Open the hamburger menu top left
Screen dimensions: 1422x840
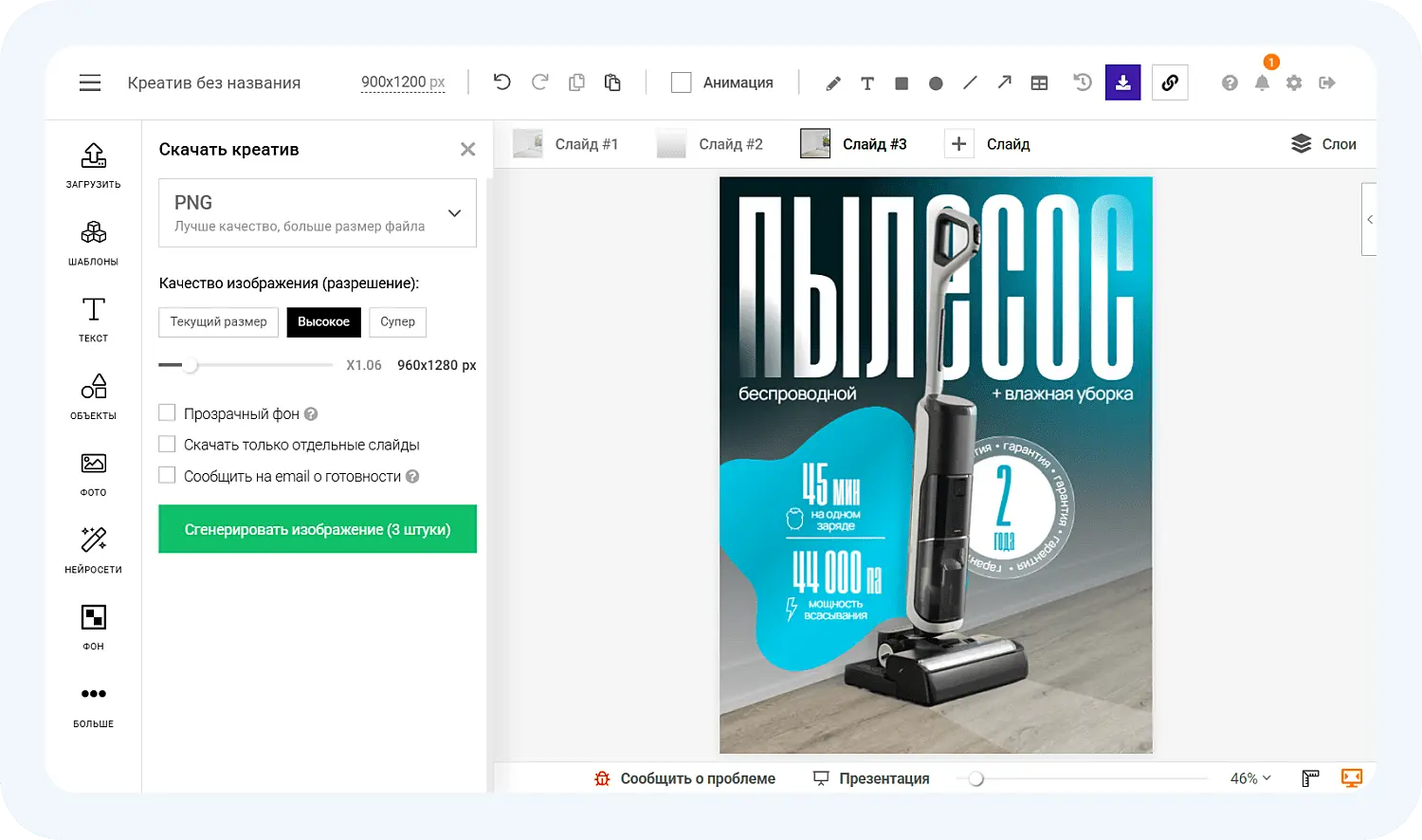click(90, 82)
